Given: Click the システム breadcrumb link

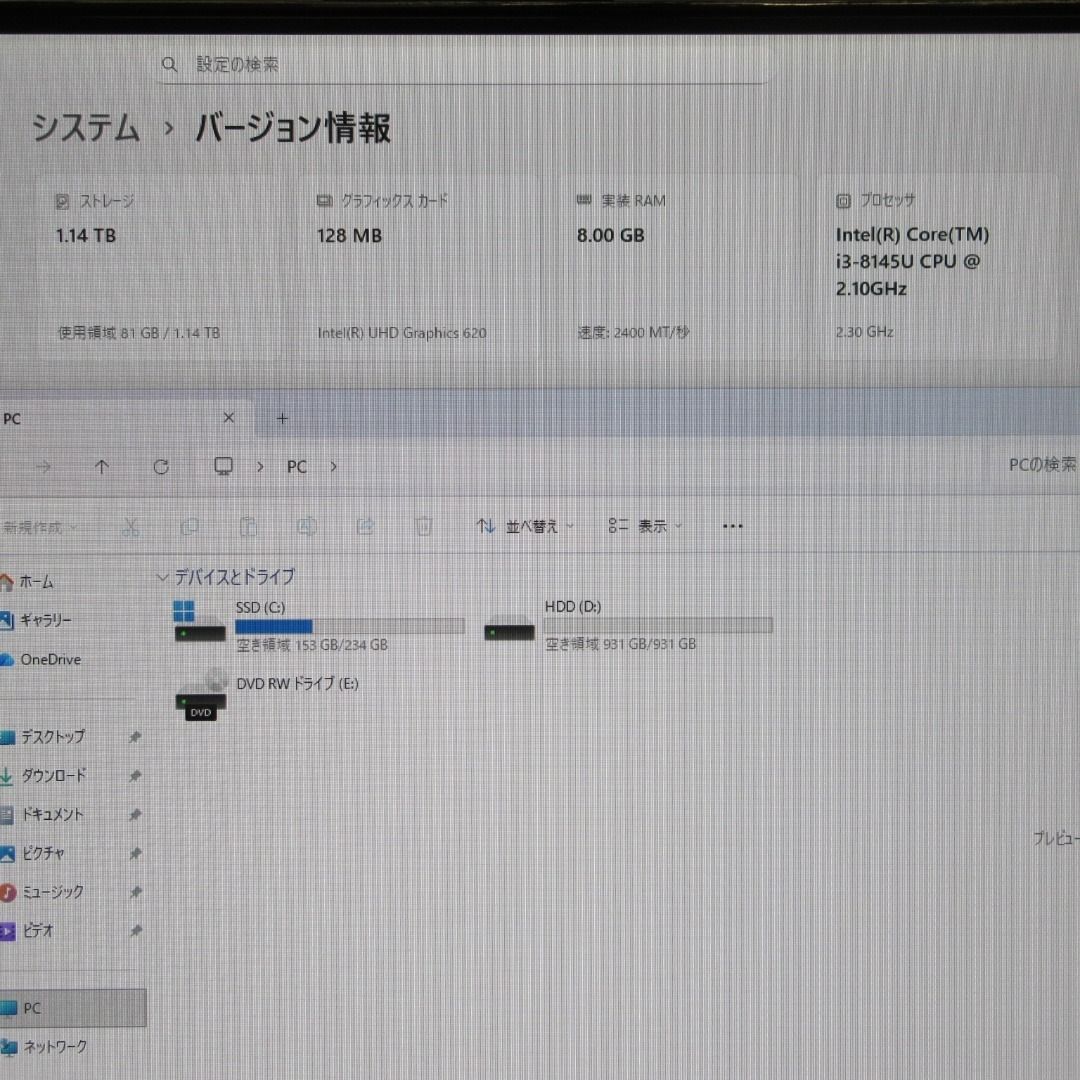Looking at the screenshot, I should pyautogui.click(x=86, y=129).
